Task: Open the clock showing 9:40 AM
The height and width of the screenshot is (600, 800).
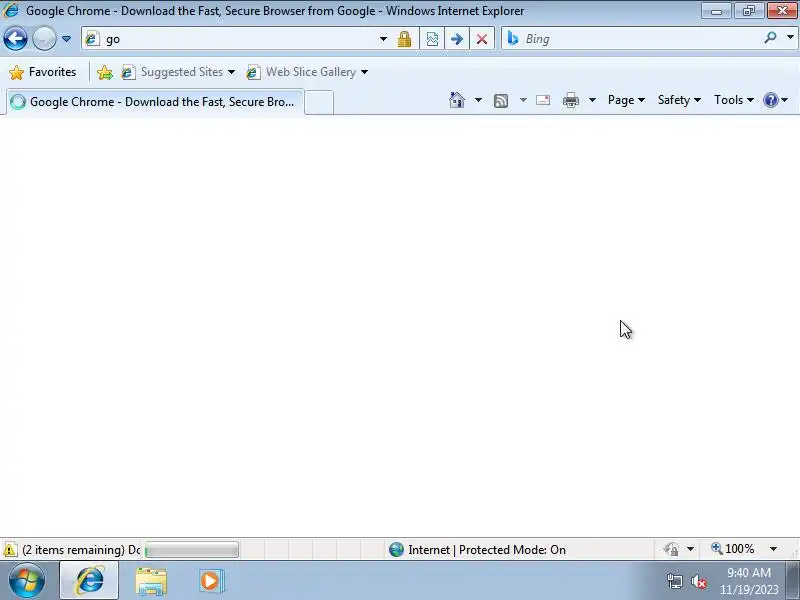Action: tap(749, 581)
